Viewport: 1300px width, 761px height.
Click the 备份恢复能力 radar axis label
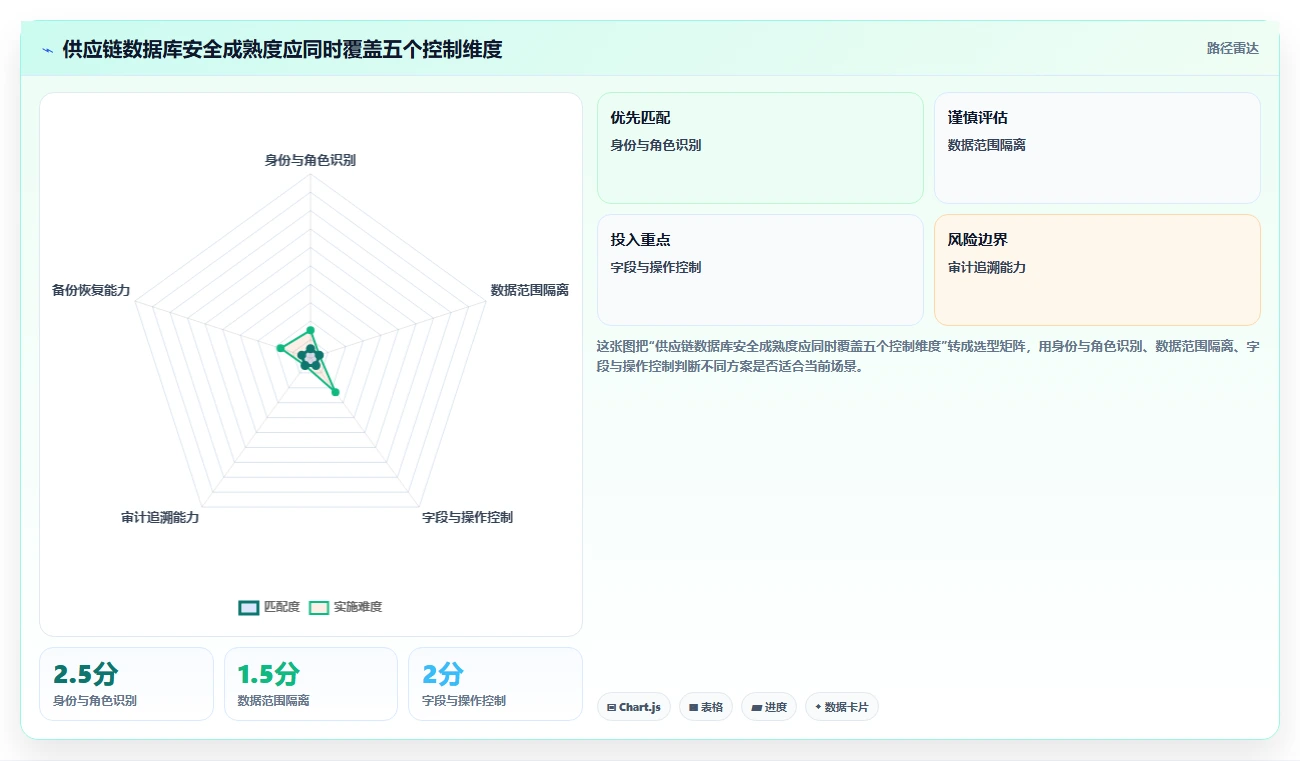click(x=91, y=290)
